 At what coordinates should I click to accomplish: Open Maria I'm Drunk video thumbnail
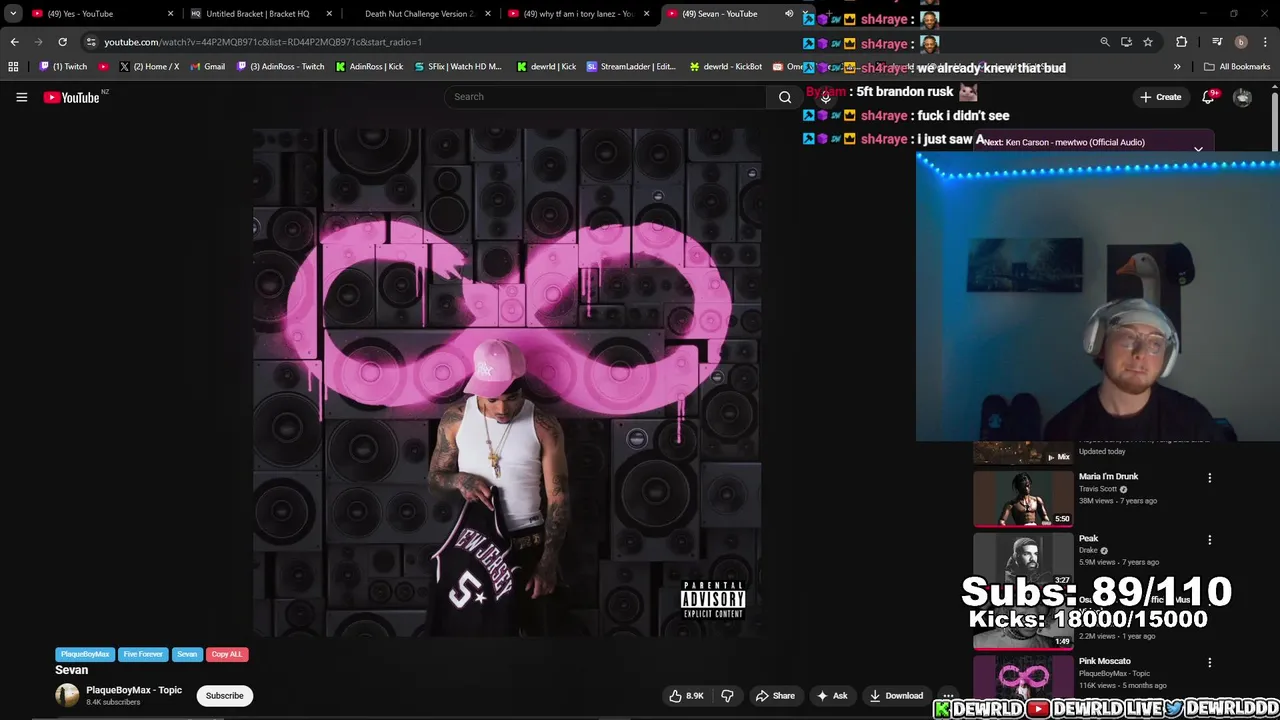(1023, 498)
